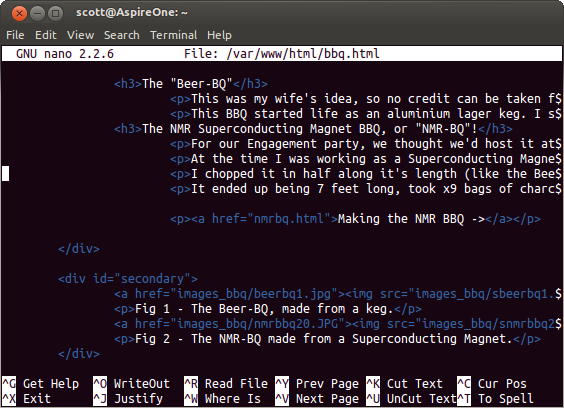Click the ^G Get Help shortcut
Image resolution: width=564 pixels, height=408 pixels.
pos(40,384)
